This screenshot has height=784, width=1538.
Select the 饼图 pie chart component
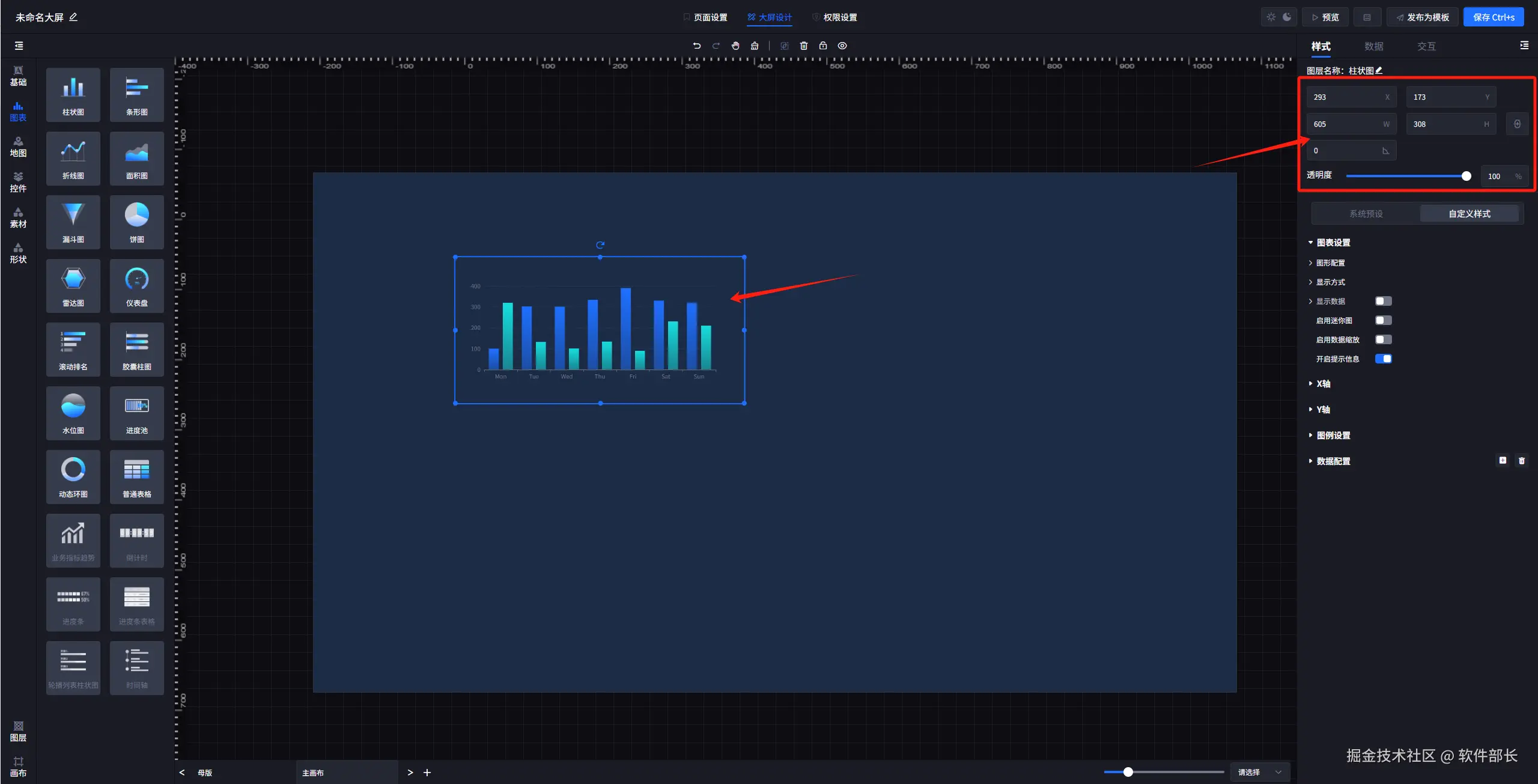[x=137, y=222]
